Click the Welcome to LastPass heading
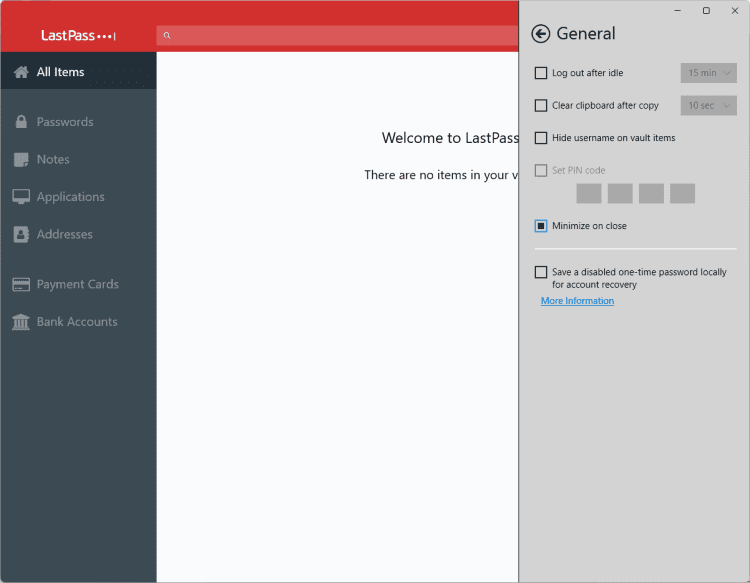Viewport: 750px width, 583px height. coord(450,138)
